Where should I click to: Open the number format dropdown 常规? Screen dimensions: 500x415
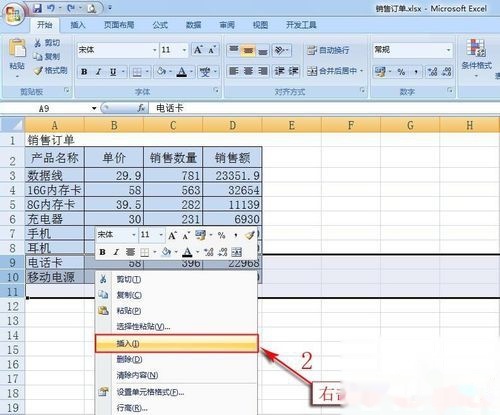[x=449, y=50]
